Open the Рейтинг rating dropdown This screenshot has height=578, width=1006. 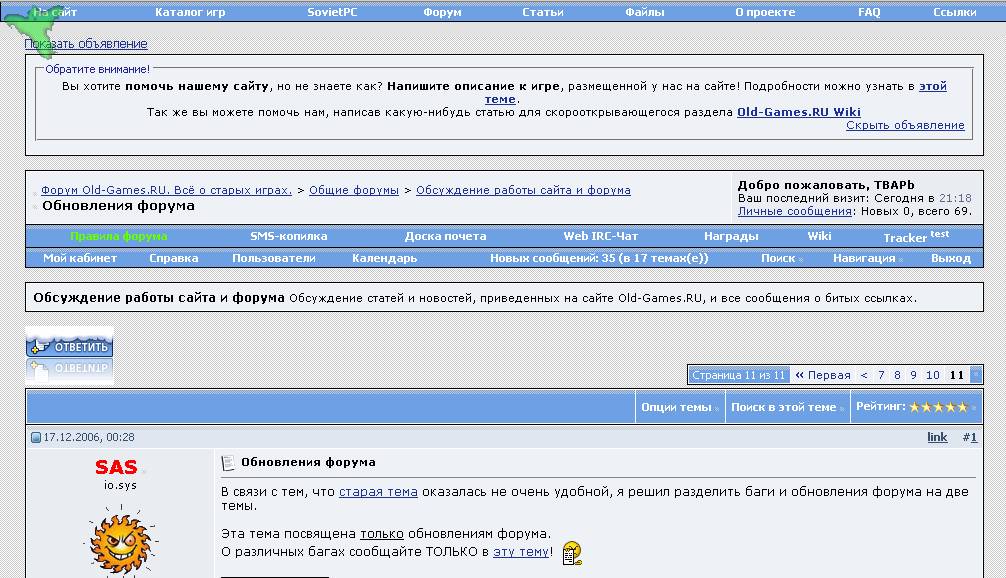pyautogui.click(x=916, y=407)
